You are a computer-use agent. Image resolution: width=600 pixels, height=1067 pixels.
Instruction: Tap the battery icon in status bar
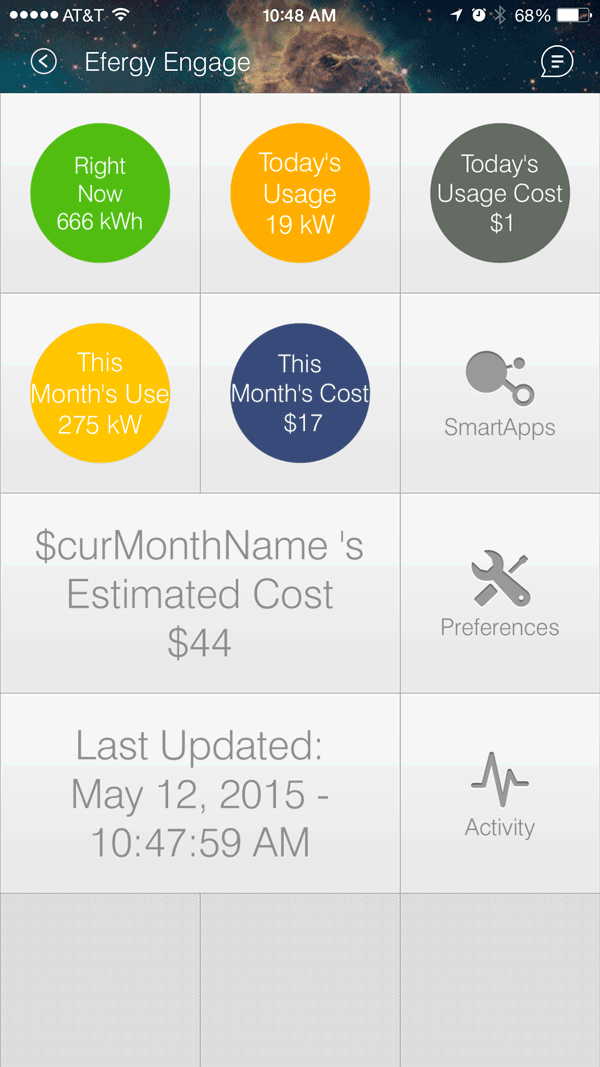573,15
